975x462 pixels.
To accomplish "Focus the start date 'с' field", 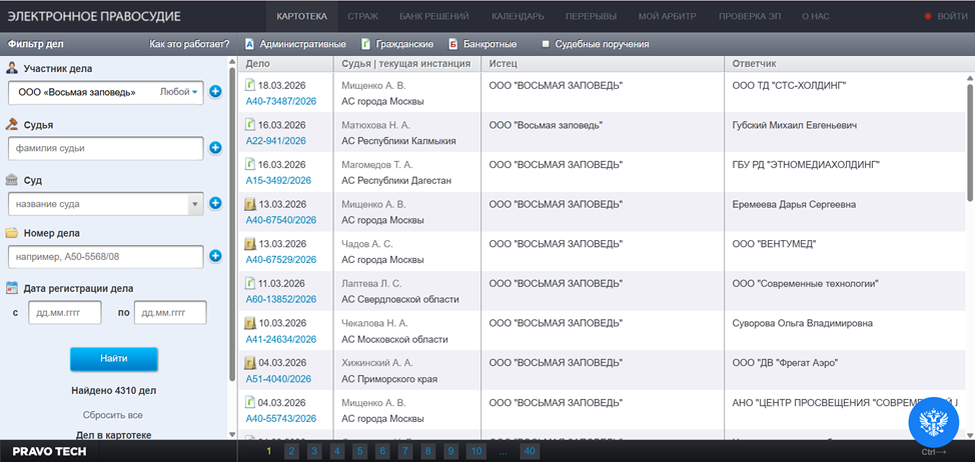I will click(x=65, y=312).
